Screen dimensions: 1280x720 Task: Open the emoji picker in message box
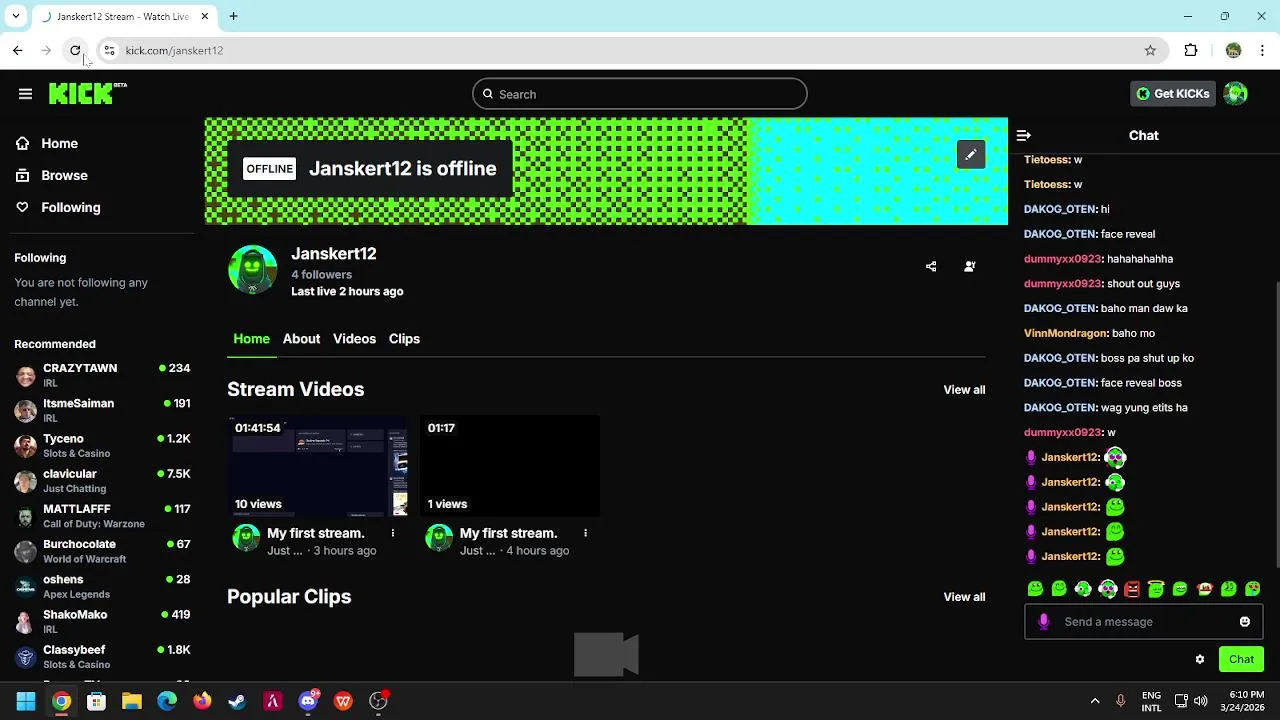point(1244,622)
